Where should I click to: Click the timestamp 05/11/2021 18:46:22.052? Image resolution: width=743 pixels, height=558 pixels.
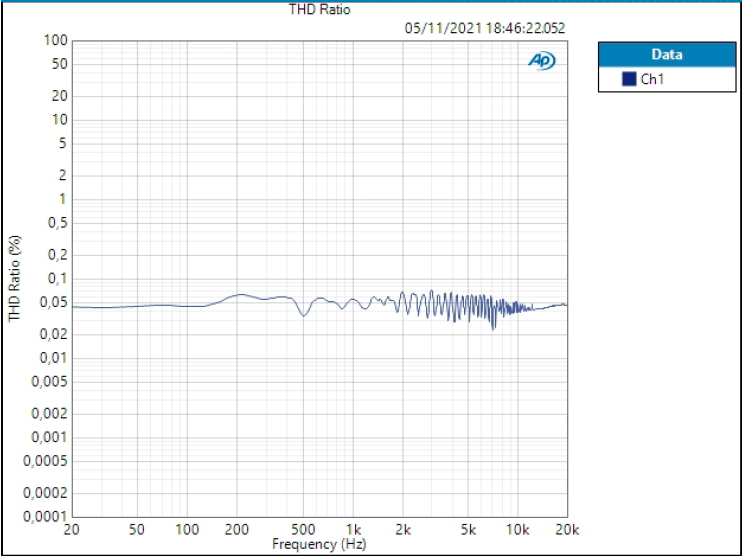[485, 28]
